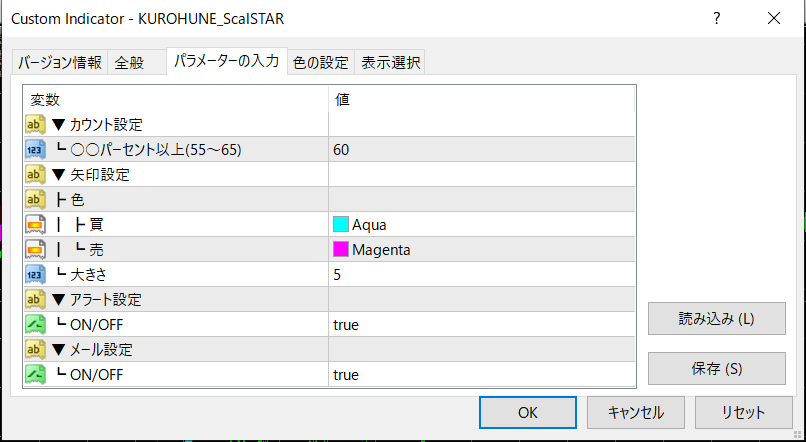Click the integer icon beside パーセント以上 row

pos(36,150)
